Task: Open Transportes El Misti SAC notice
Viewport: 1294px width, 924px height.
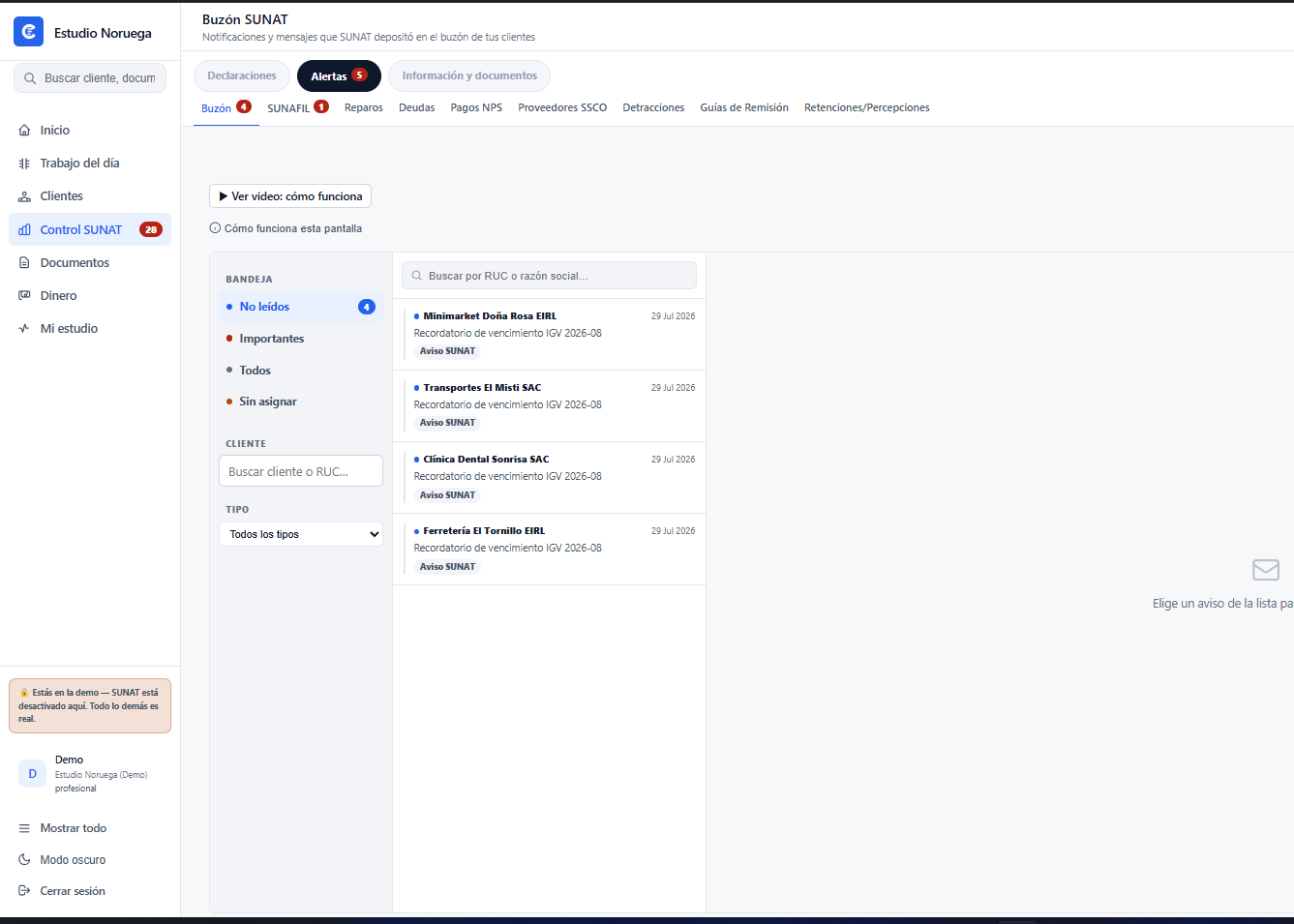Action: 549,406
